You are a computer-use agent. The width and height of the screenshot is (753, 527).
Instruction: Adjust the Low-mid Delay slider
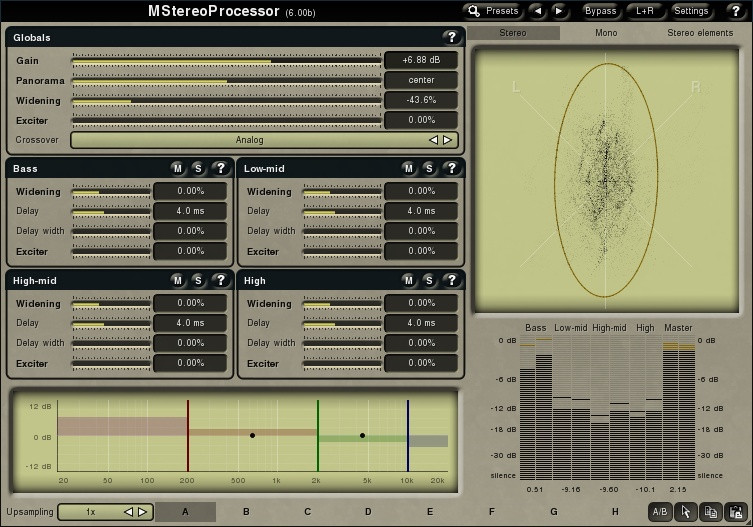342,211
